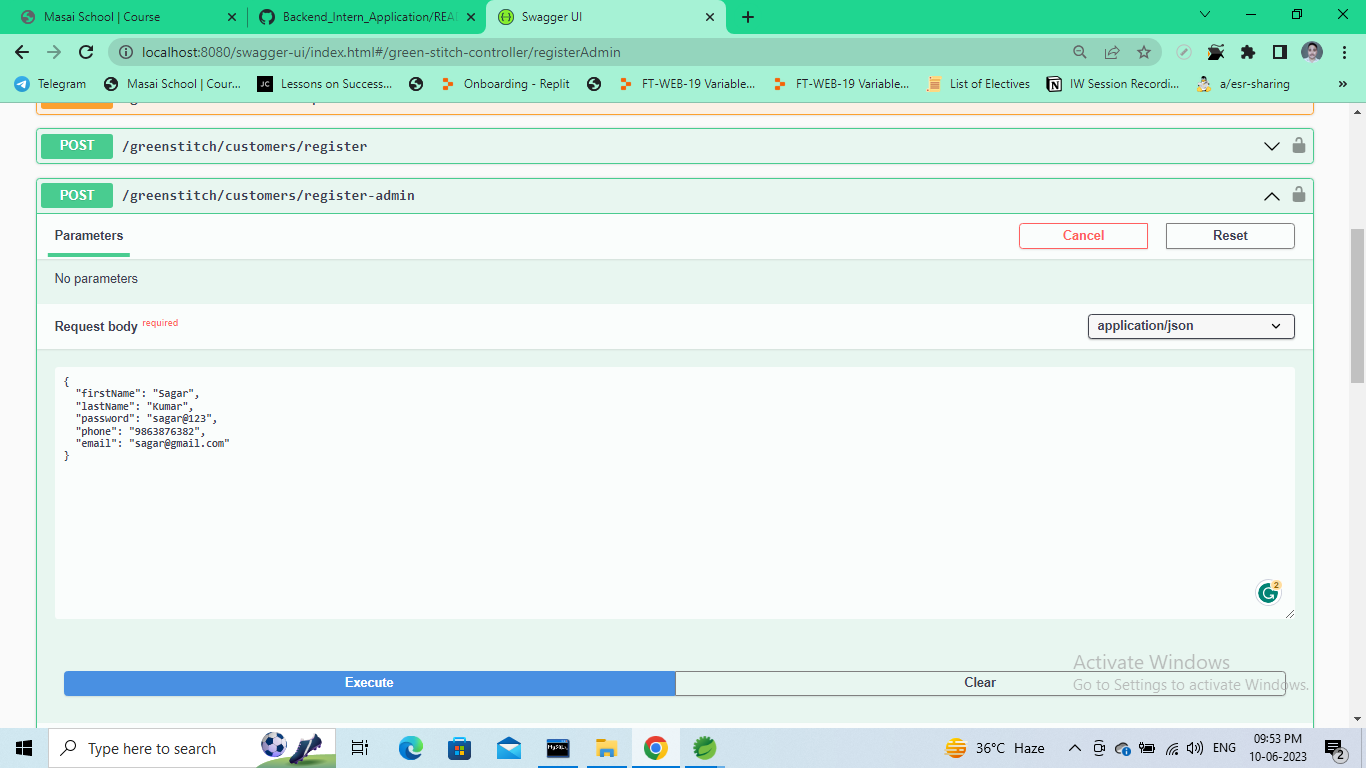
Task: Open the application/json media type dropdown
Action: coord(1190,326)
